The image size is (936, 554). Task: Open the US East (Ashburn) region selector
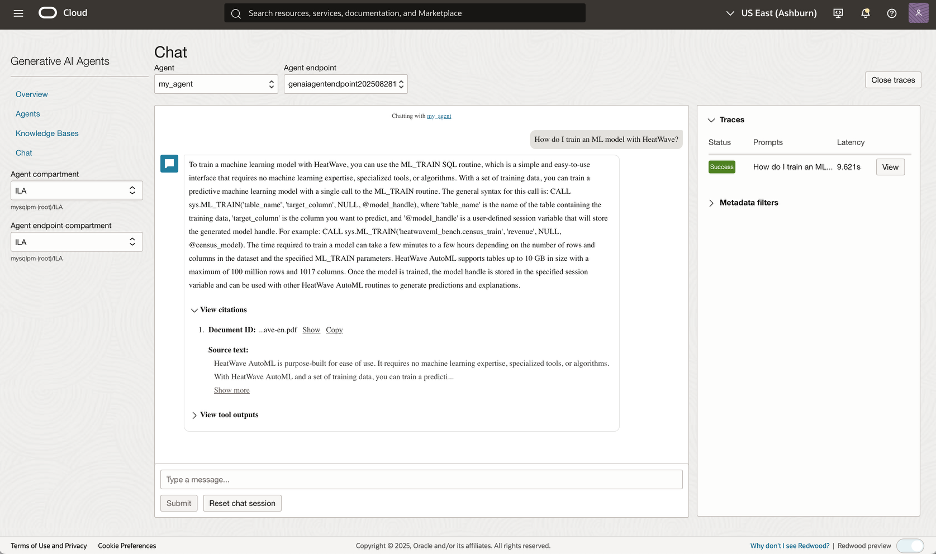771,13
